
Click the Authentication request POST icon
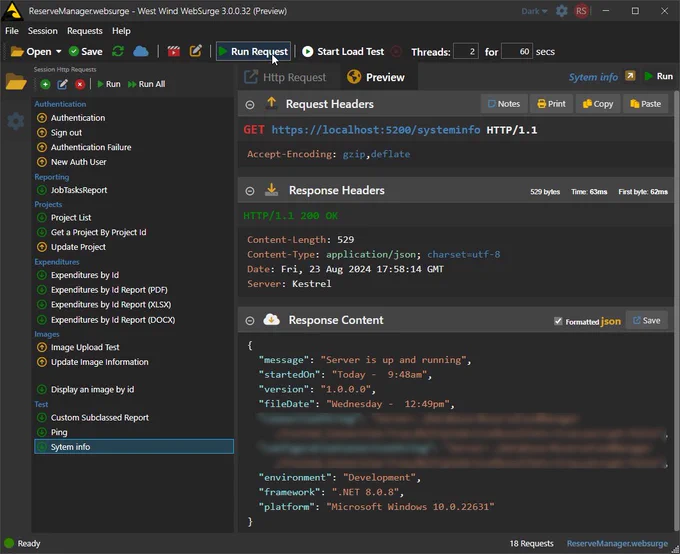42,118
